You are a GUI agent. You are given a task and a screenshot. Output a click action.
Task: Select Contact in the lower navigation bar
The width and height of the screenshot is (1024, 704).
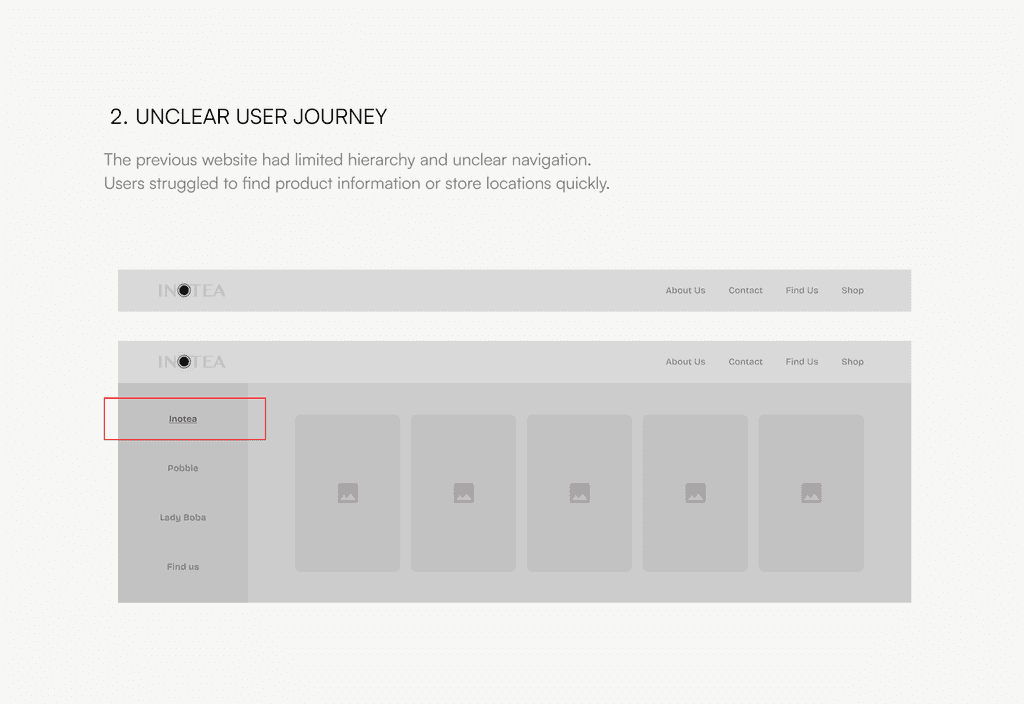pos(745,362)
